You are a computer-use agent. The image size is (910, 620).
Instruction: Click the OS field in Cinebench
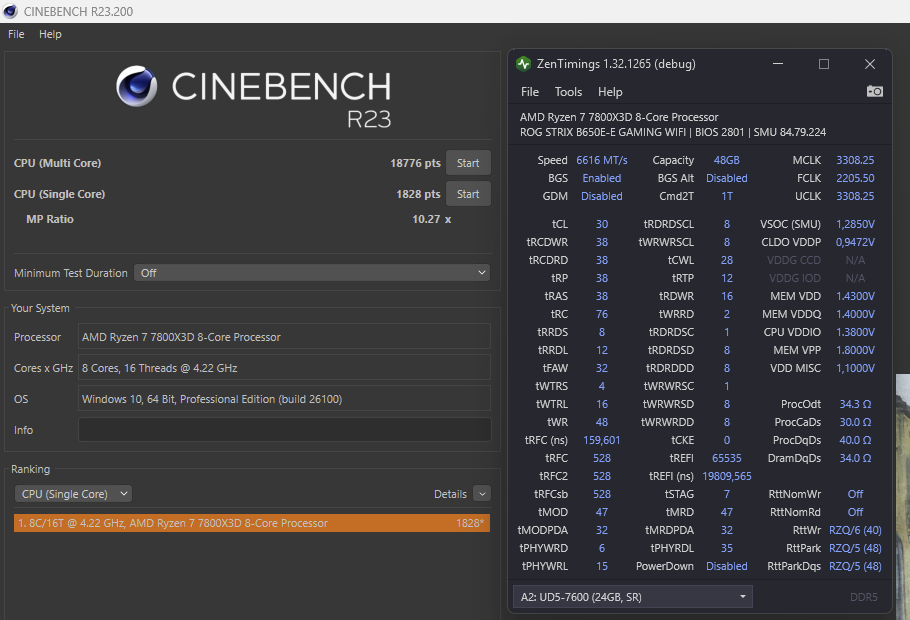pyautogui.click(x=284, y=399)
